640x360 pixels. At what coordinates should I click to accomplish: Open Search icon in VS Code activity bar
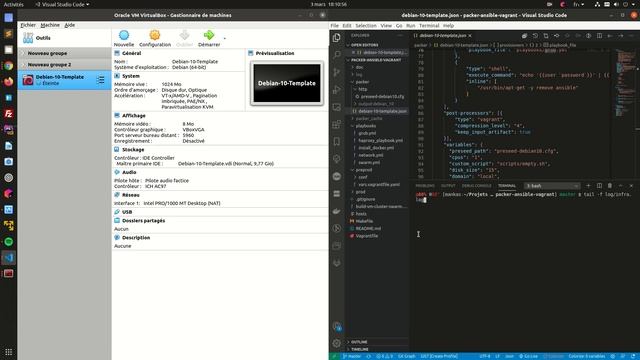pos(337,54)
